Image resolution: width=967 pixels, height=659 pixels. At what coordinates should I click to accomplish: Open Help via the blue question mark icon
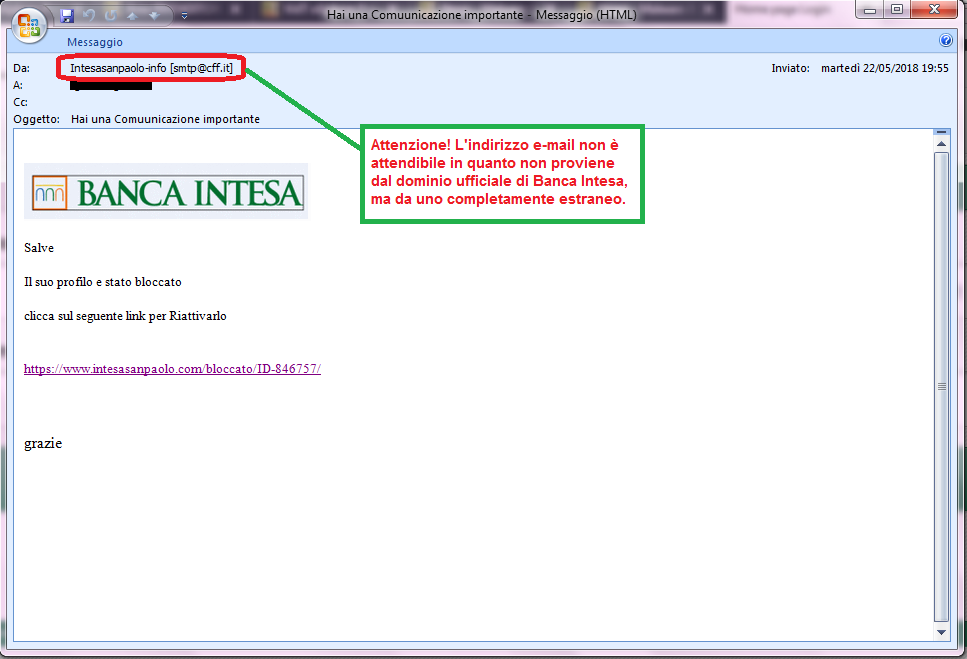945,41
